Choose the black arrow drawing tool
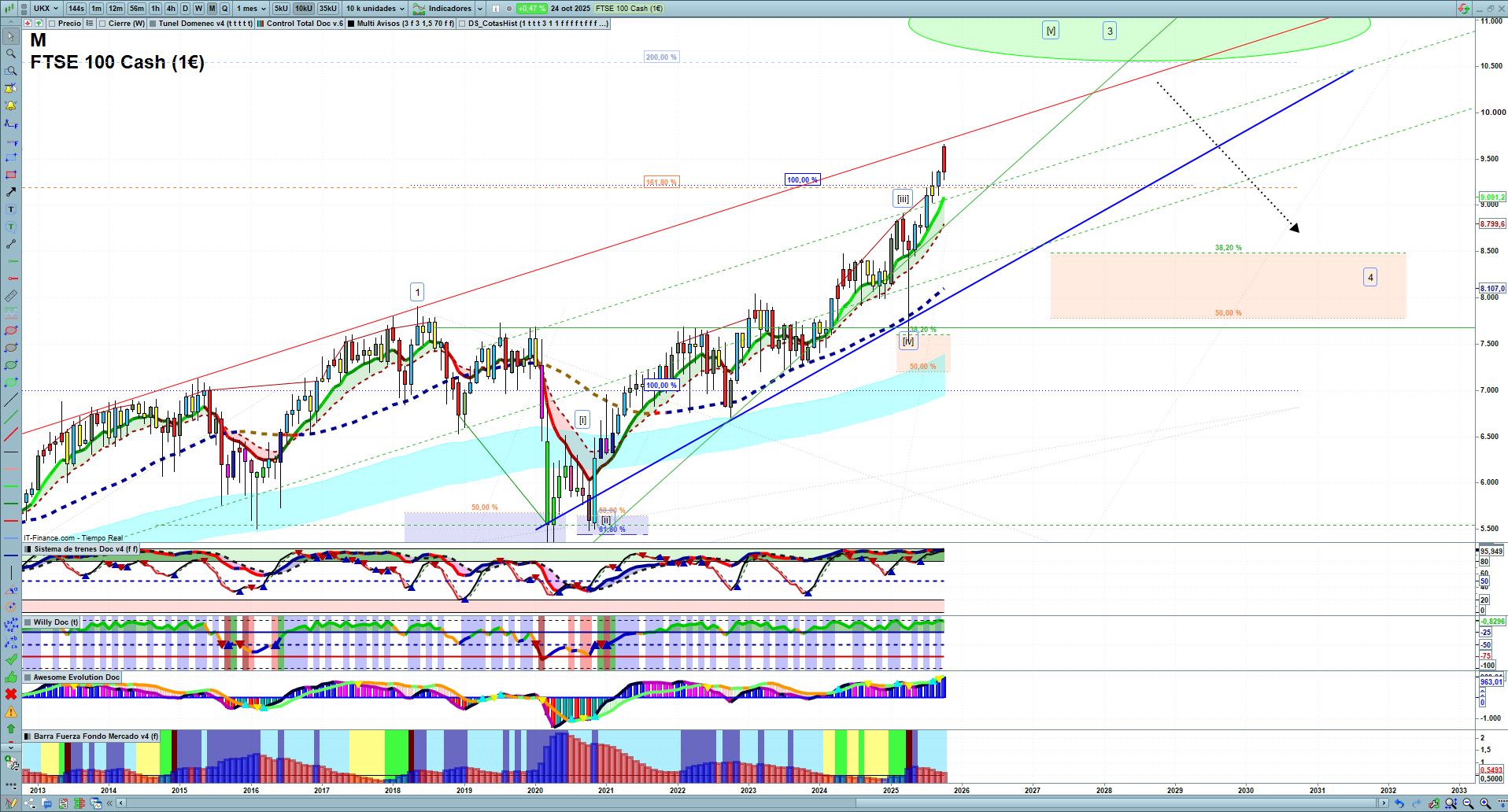The width and height of the screenshot is (1508, 812). click(11, 192)
